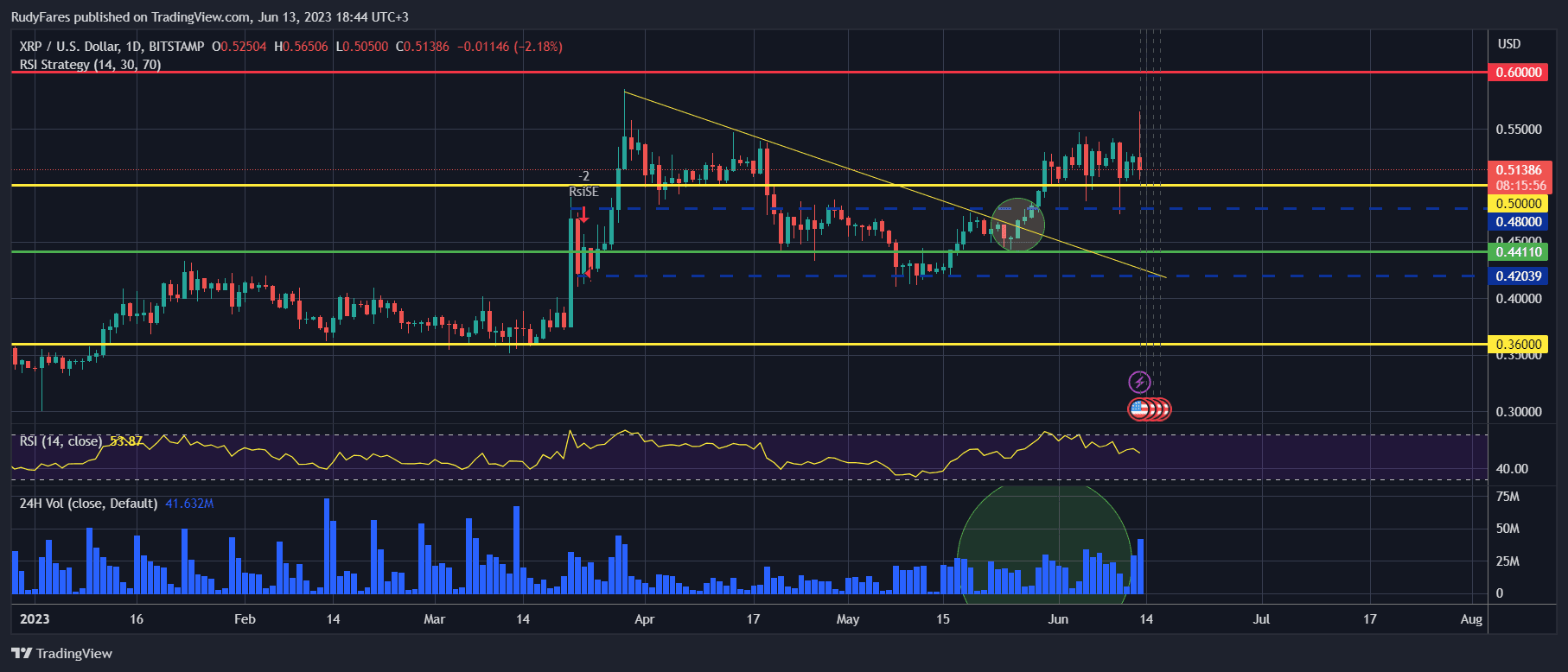The height and width of the screenshot is (672, 1568).
Task: Click the RSI (14, close) indicator legend
Action: [x=61, y=441]
